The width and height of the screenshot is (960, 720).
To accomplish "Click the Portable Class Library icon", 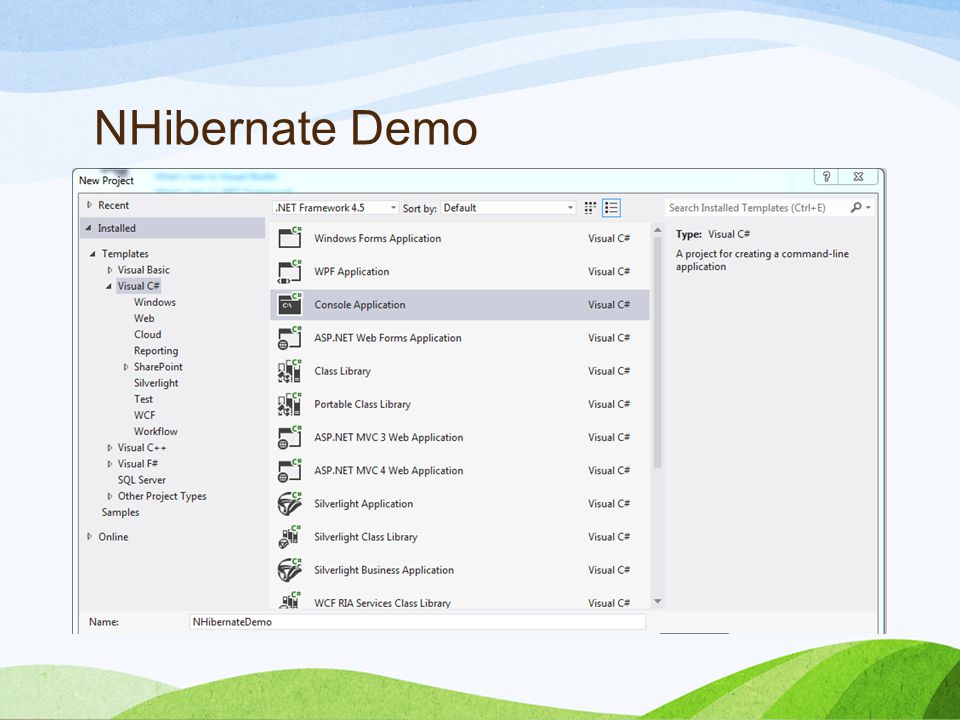I will (x=290, y=403).
